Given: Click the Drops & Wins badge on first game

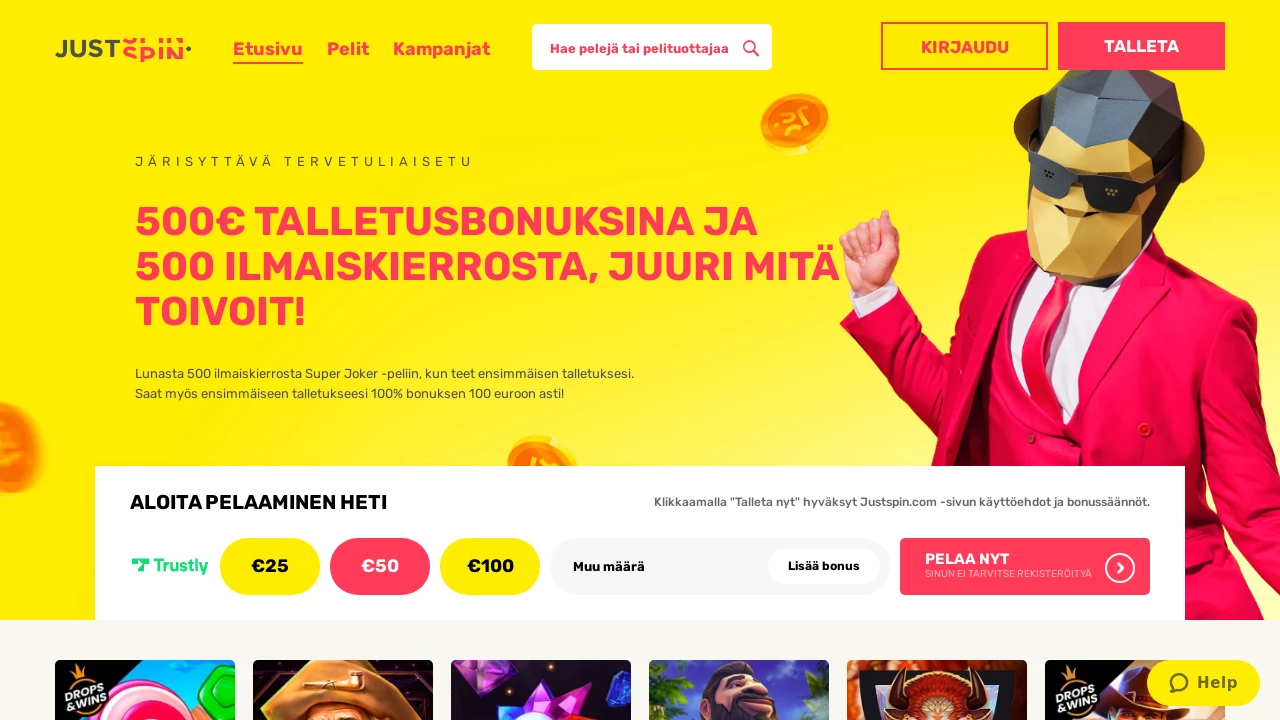Looking at the screenshot, I should [x=85, y=691].
